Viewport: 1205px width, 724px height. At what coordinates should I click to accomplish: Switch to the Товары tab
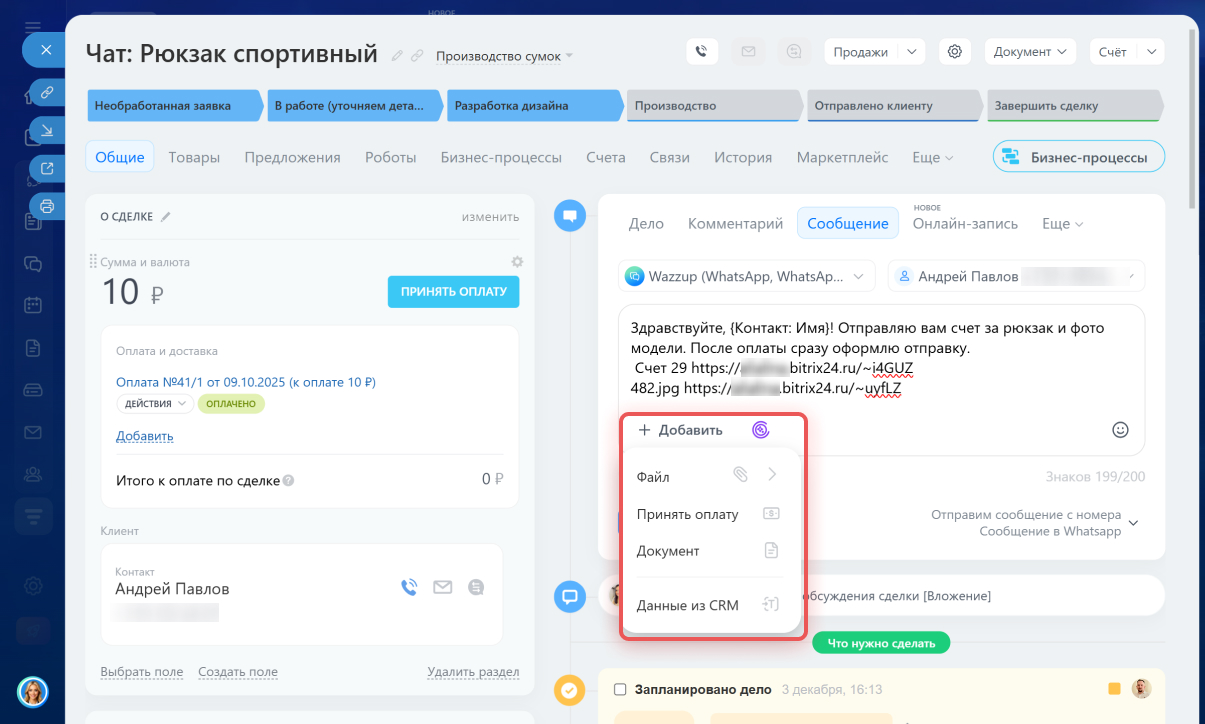click(x=194, y=157)
